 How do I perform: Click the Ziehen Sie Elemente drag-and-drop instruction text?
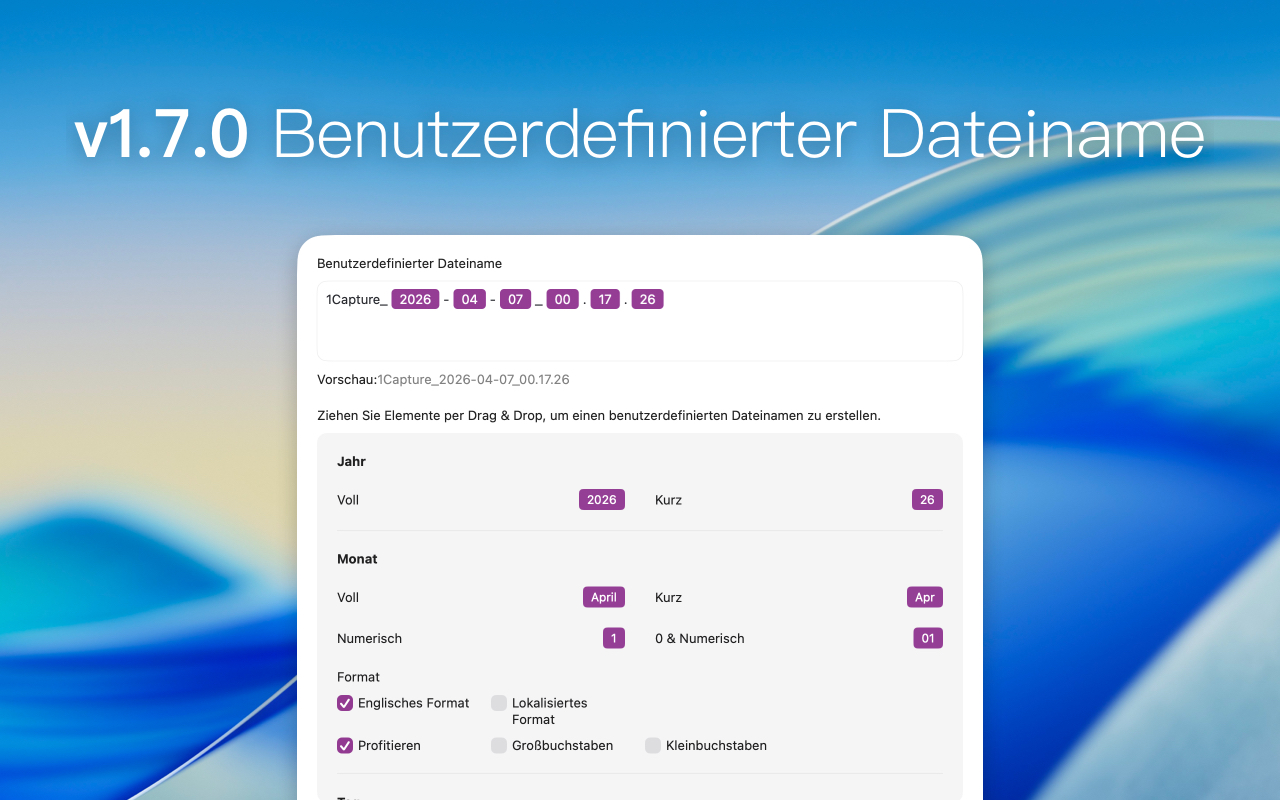click(x=599, y=415)
